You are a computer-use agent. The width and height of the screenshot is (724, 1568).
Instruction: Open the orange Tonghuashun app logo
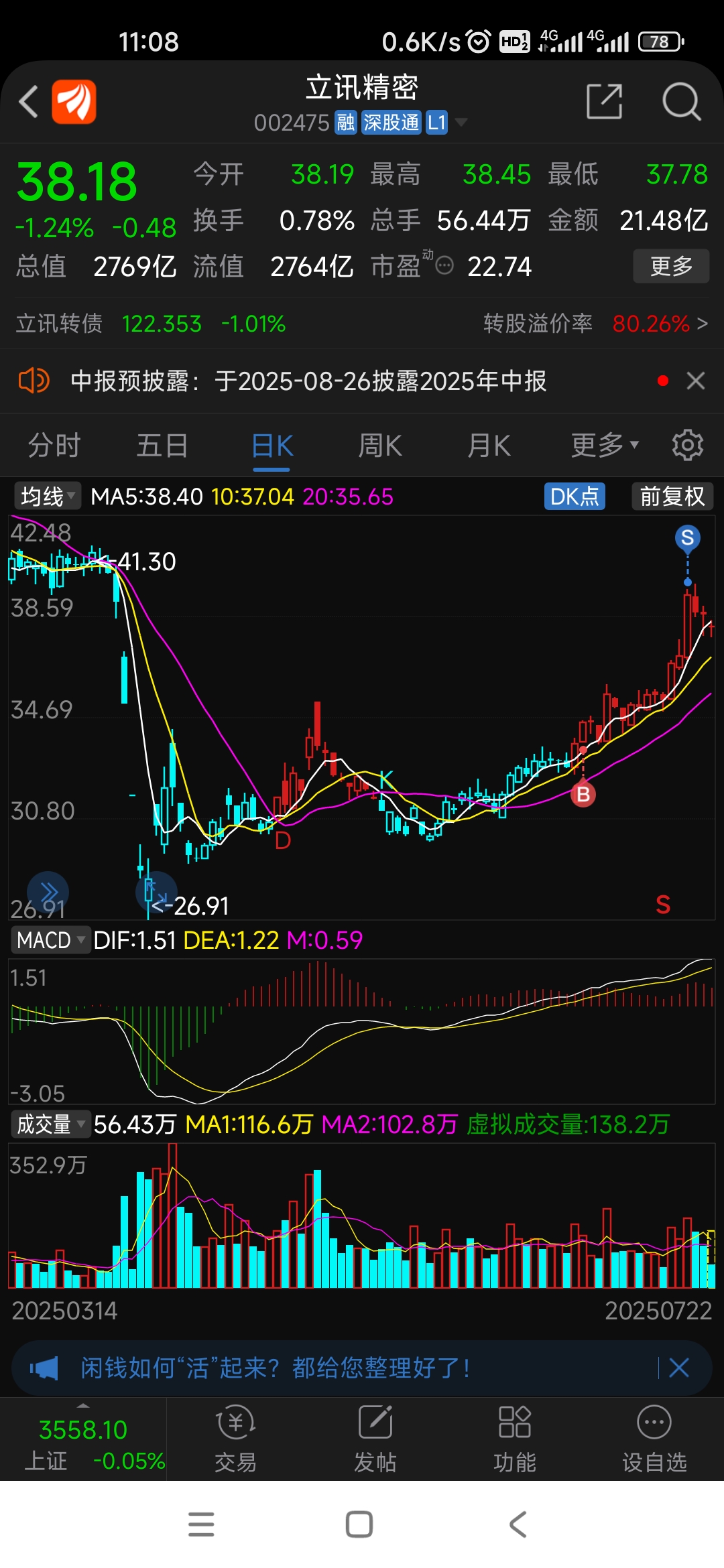pos(74,102)
